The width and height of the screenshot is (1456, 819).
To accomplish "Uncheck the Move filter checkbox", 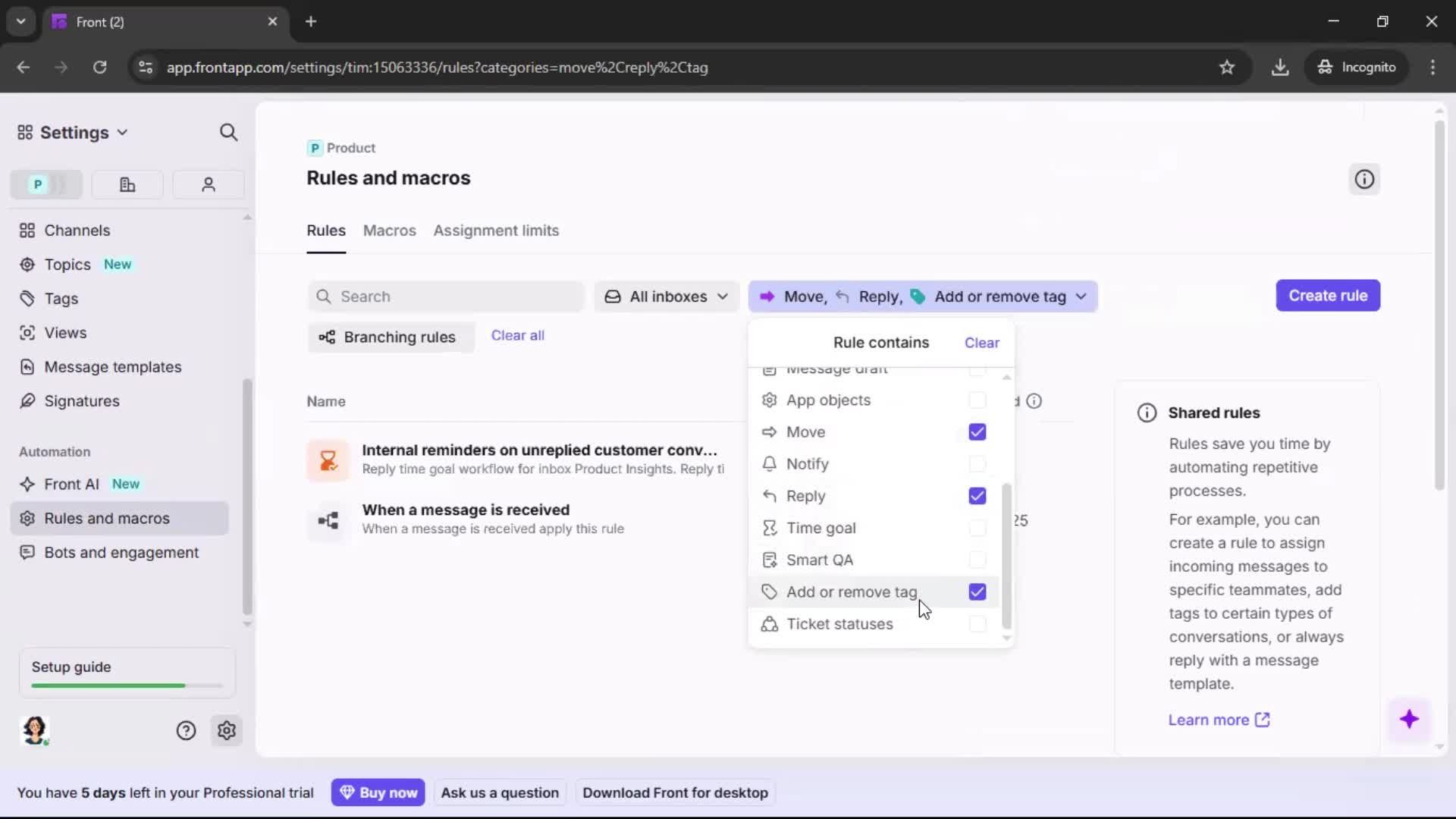I will 977,431.
